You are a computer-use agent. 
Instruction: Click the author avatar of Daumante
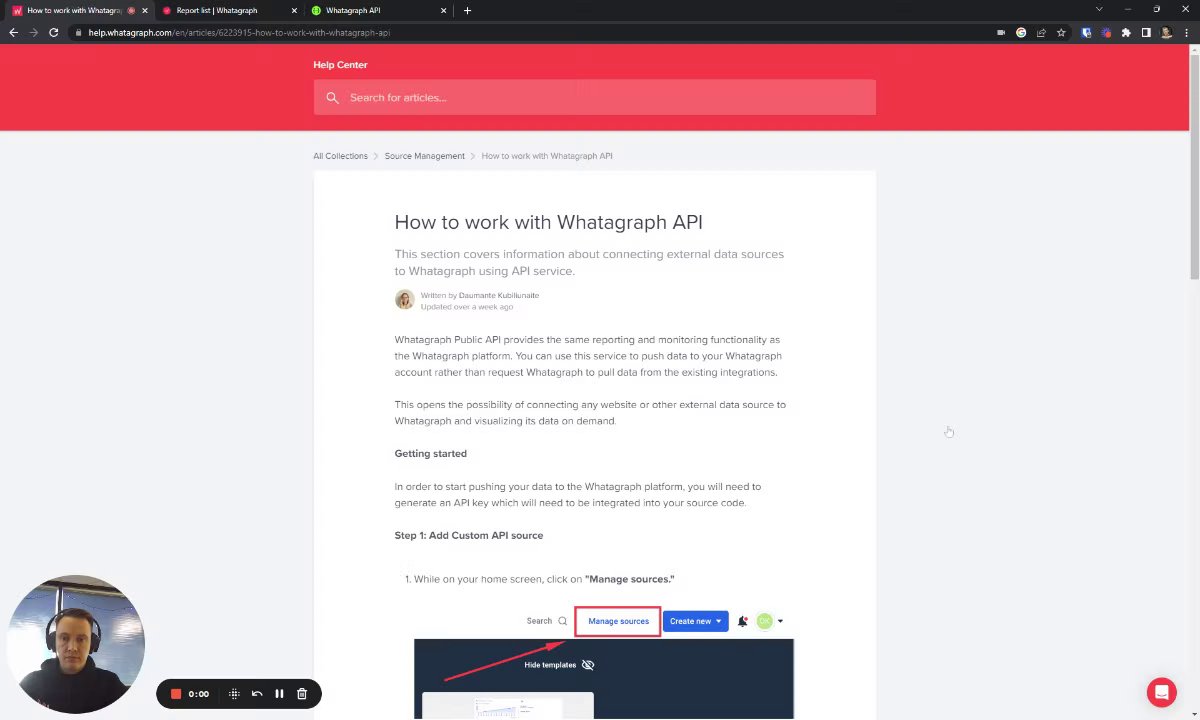[404, 300]
